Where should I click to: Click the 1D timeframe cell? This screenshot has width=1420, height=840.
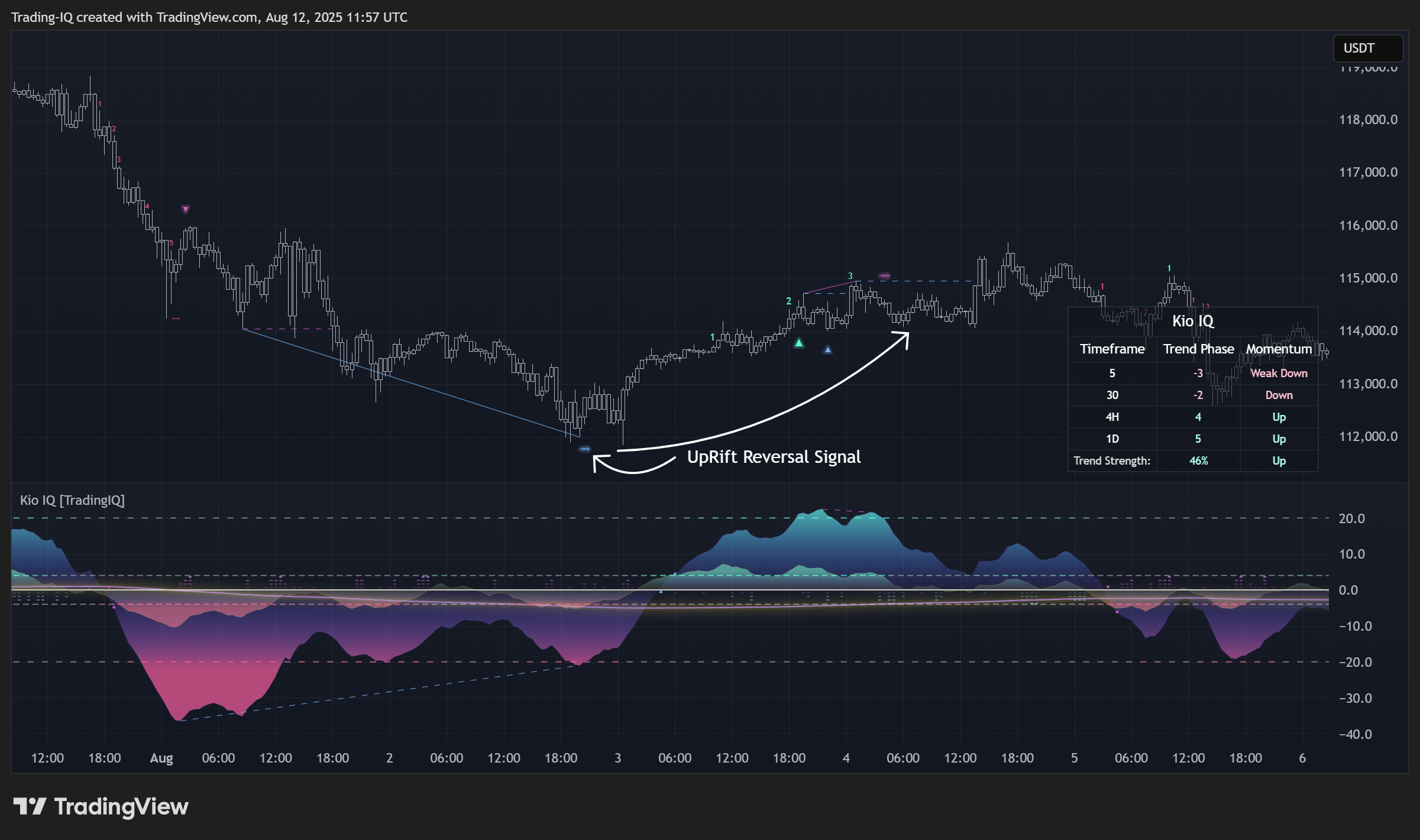pos(1112,439)
